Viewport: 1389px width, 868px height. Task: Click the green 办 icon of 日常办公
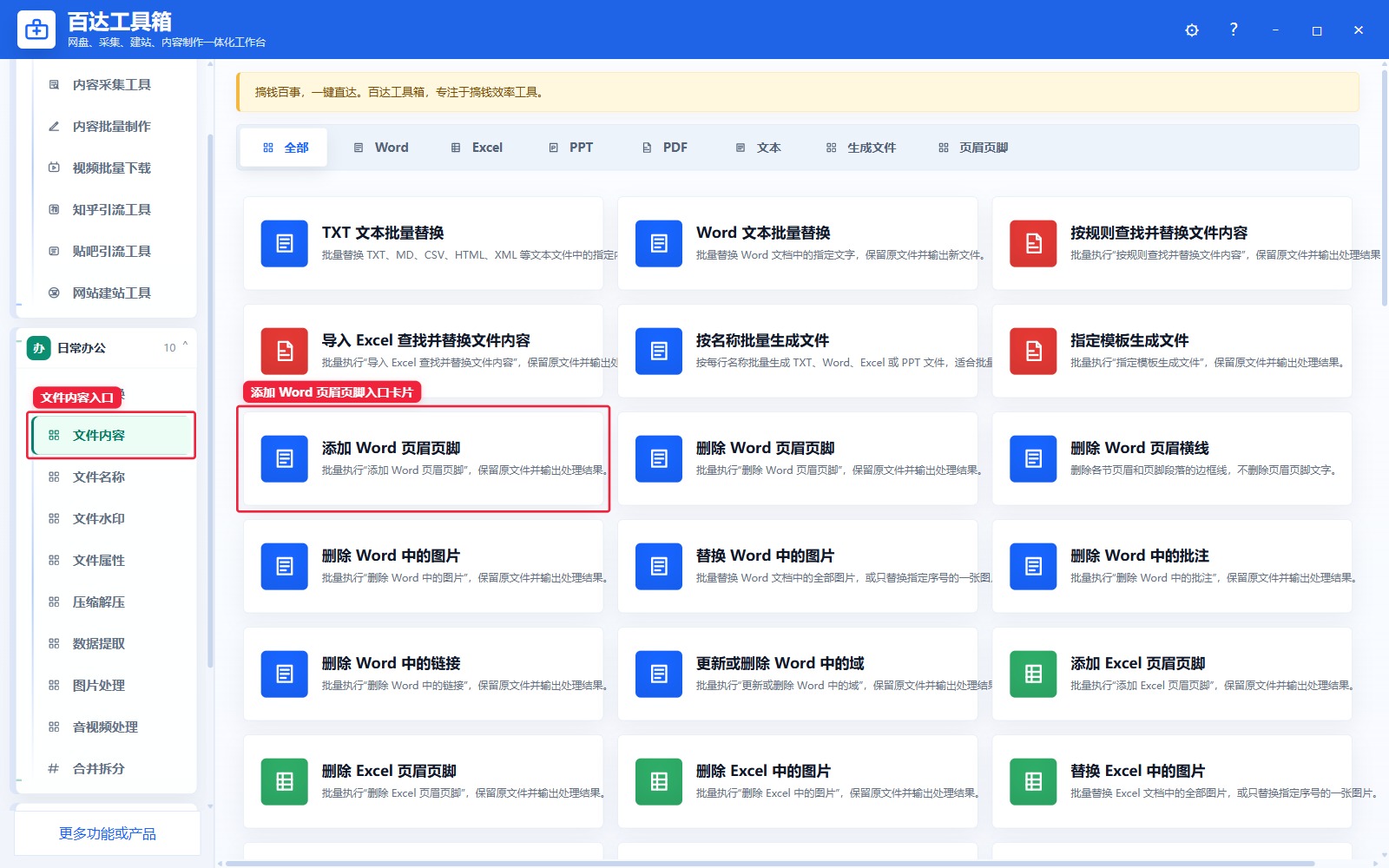tap(38, 348)
